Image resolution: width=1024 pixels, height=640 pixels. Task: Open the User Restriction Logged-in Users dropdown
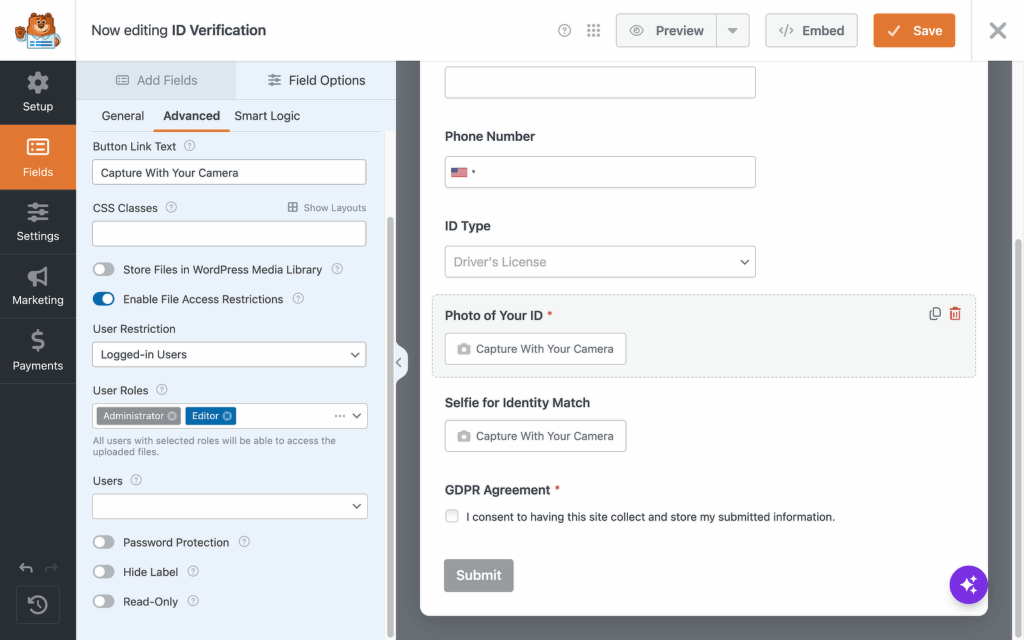pyautogui.click(x=229, y=355)
